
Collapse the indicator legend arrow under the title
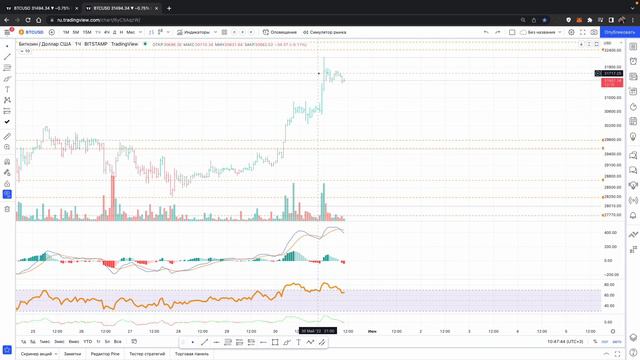(22, 51)
